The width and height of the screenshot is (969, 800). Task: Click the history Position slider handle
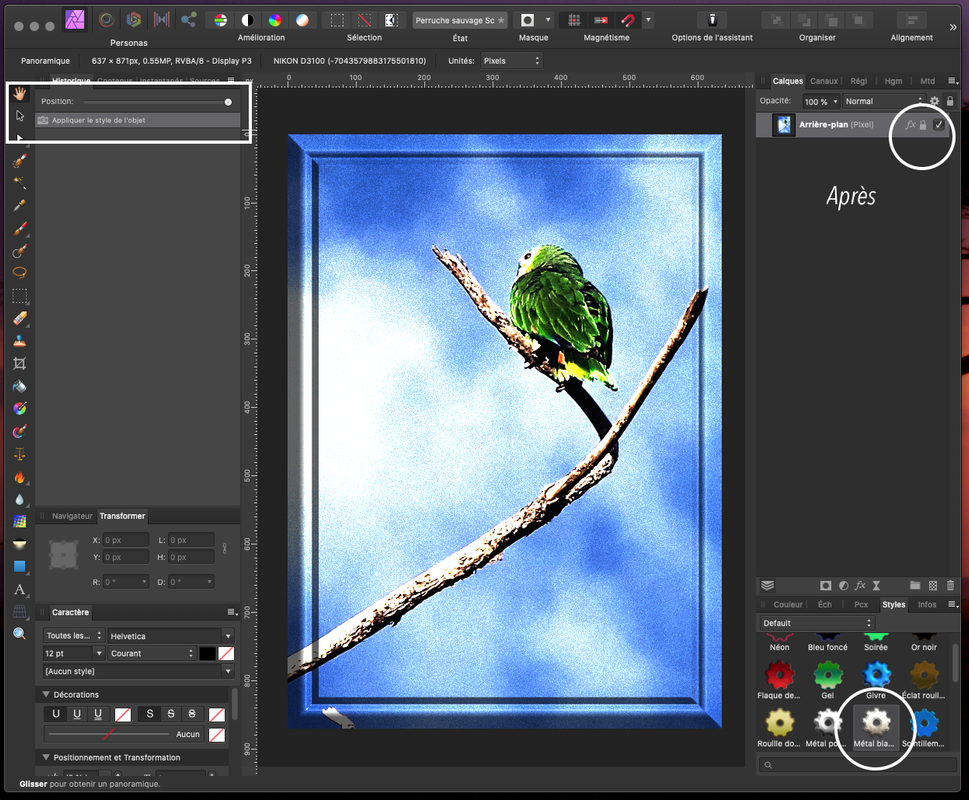(228, 102)
